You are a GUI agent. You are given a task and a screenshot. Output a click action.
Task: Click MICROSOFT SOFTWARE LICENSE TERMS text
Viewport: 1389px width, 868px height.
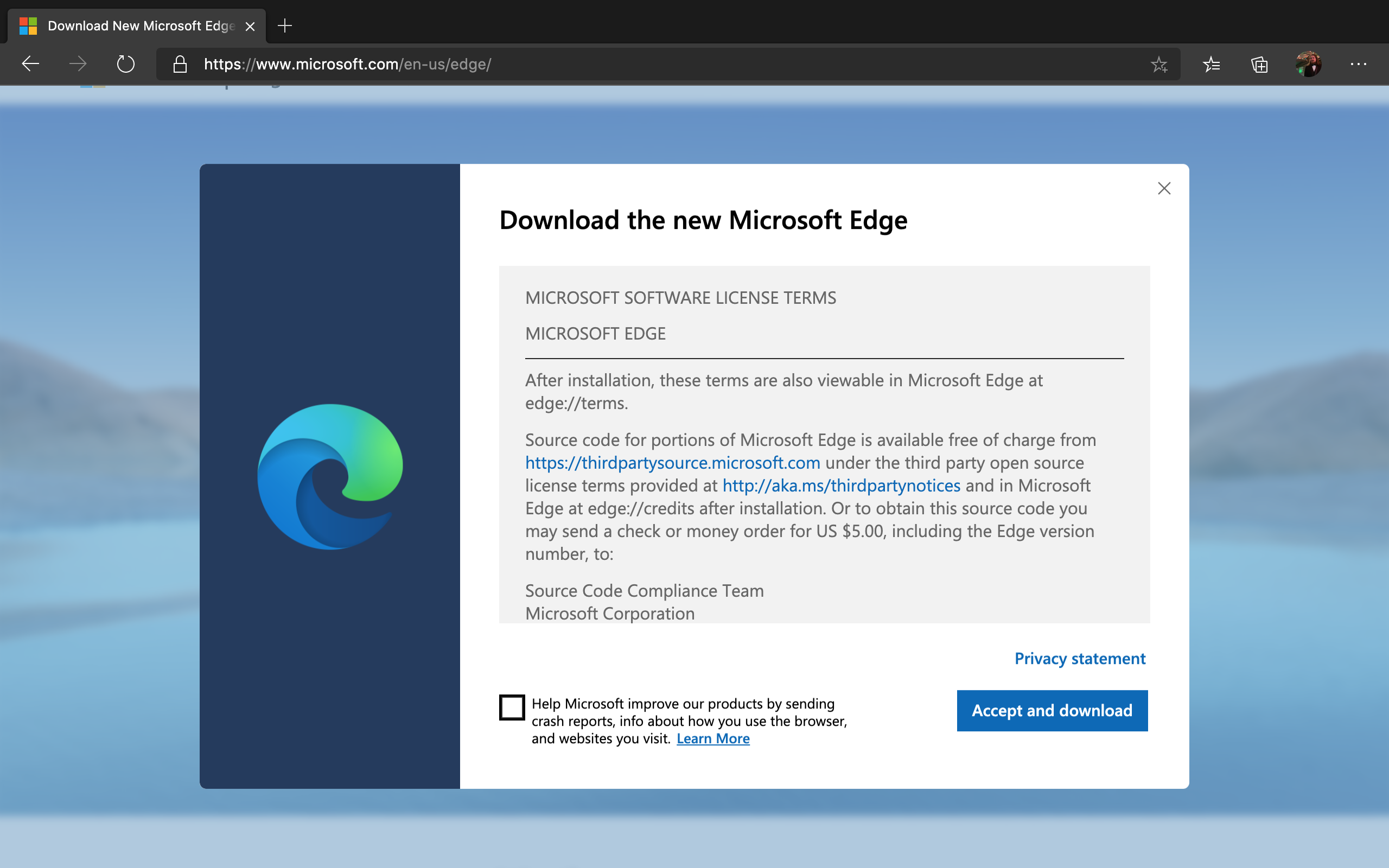pyautogui.click(x=681, y=298)
